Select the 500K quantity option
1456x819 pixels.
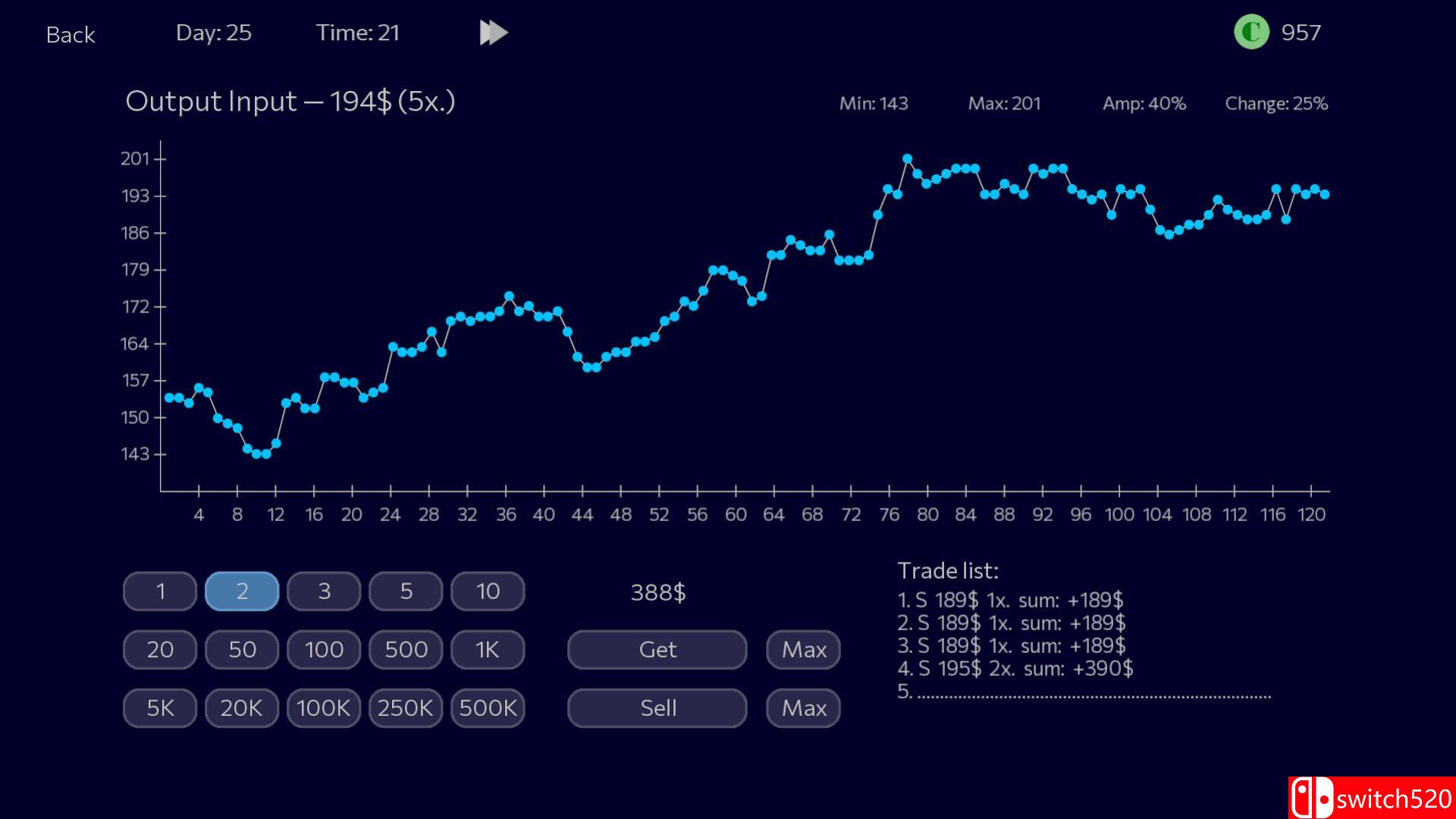click(x=488, y=708)
